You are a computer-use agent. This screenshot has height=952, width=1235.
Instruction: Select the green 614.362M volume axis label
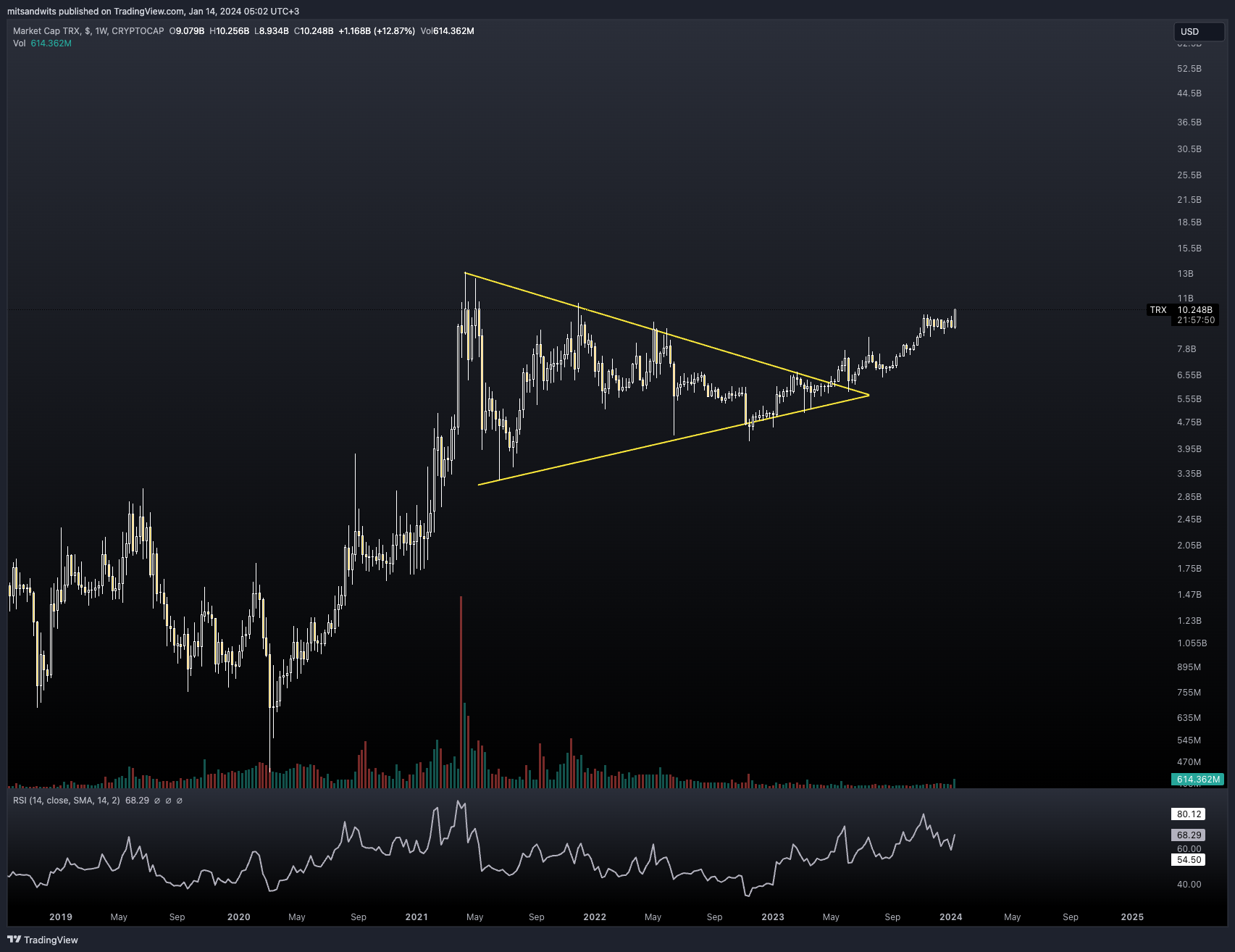(x=1198, y=780)
